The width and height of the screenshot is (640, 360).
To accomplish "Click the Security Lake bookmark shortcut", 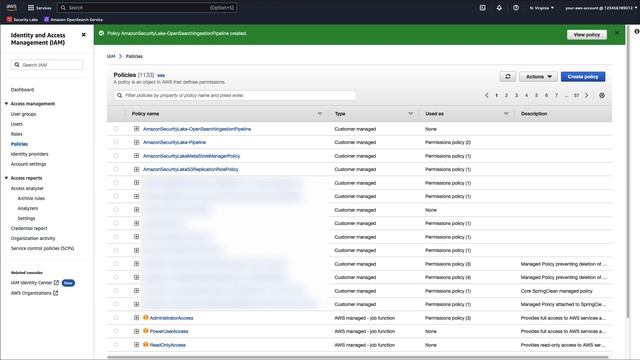I will coord(22,19).
